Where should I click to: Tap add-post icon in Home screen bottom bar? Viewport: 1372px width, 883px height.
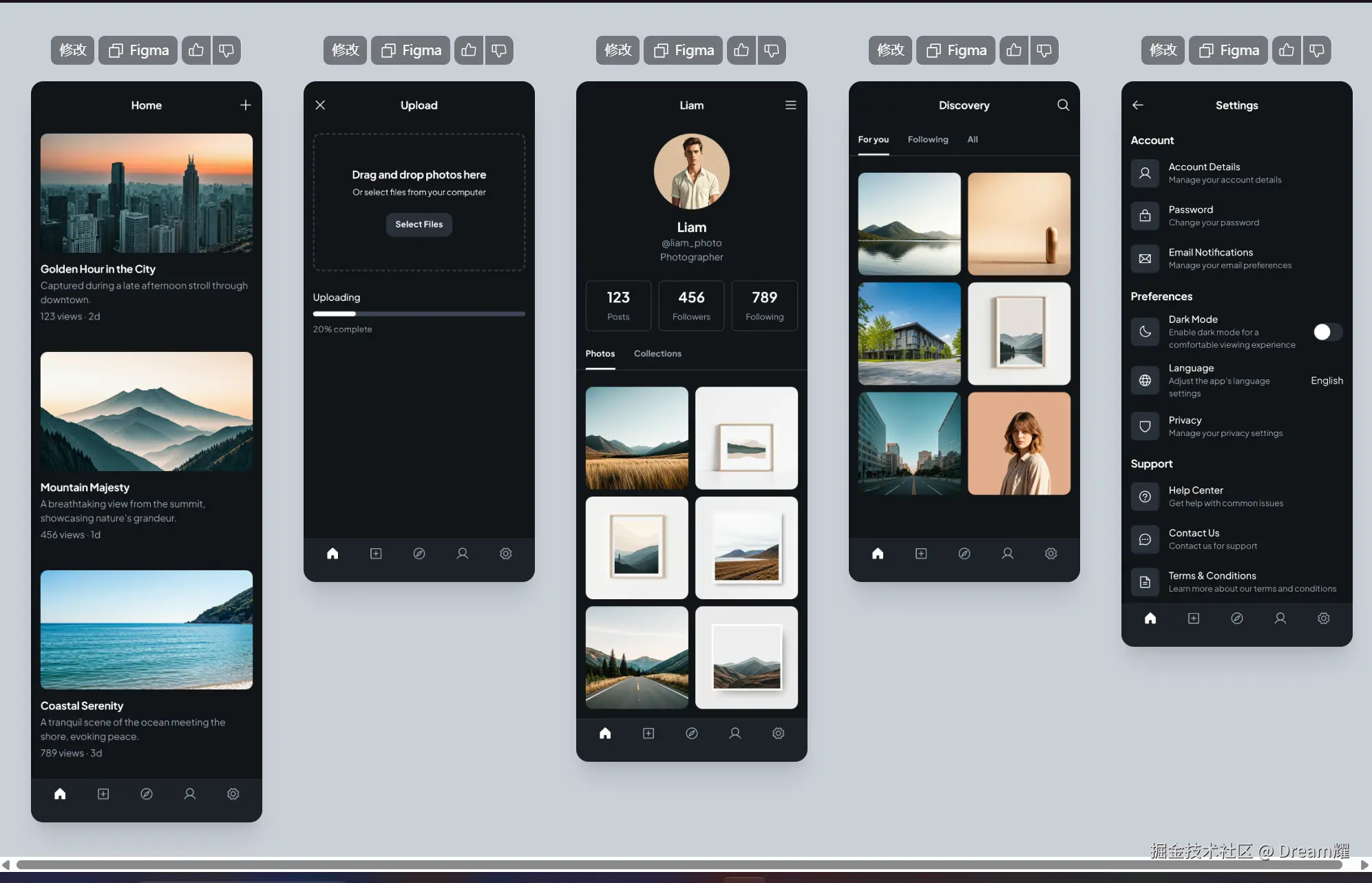[103, 794]
